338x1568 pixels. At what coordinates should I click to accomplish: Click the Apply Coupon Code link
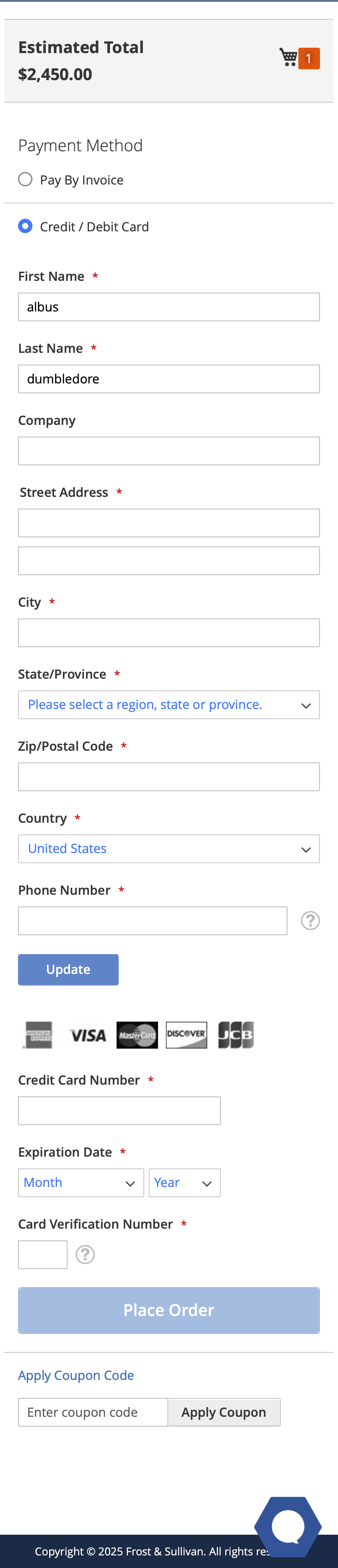coord(76,1375)
